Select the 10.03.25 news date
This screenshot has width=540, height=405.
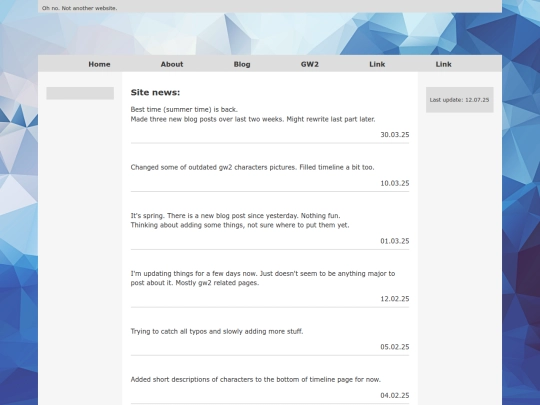tap(395, 183)
